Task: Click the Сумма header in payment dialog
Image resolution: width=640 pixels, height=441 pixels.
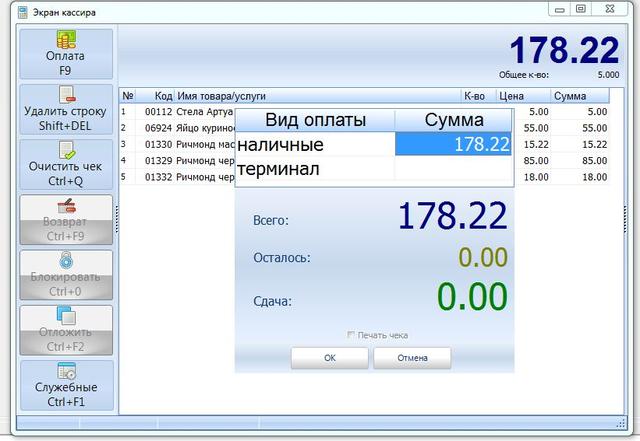Action: [453, 120]
